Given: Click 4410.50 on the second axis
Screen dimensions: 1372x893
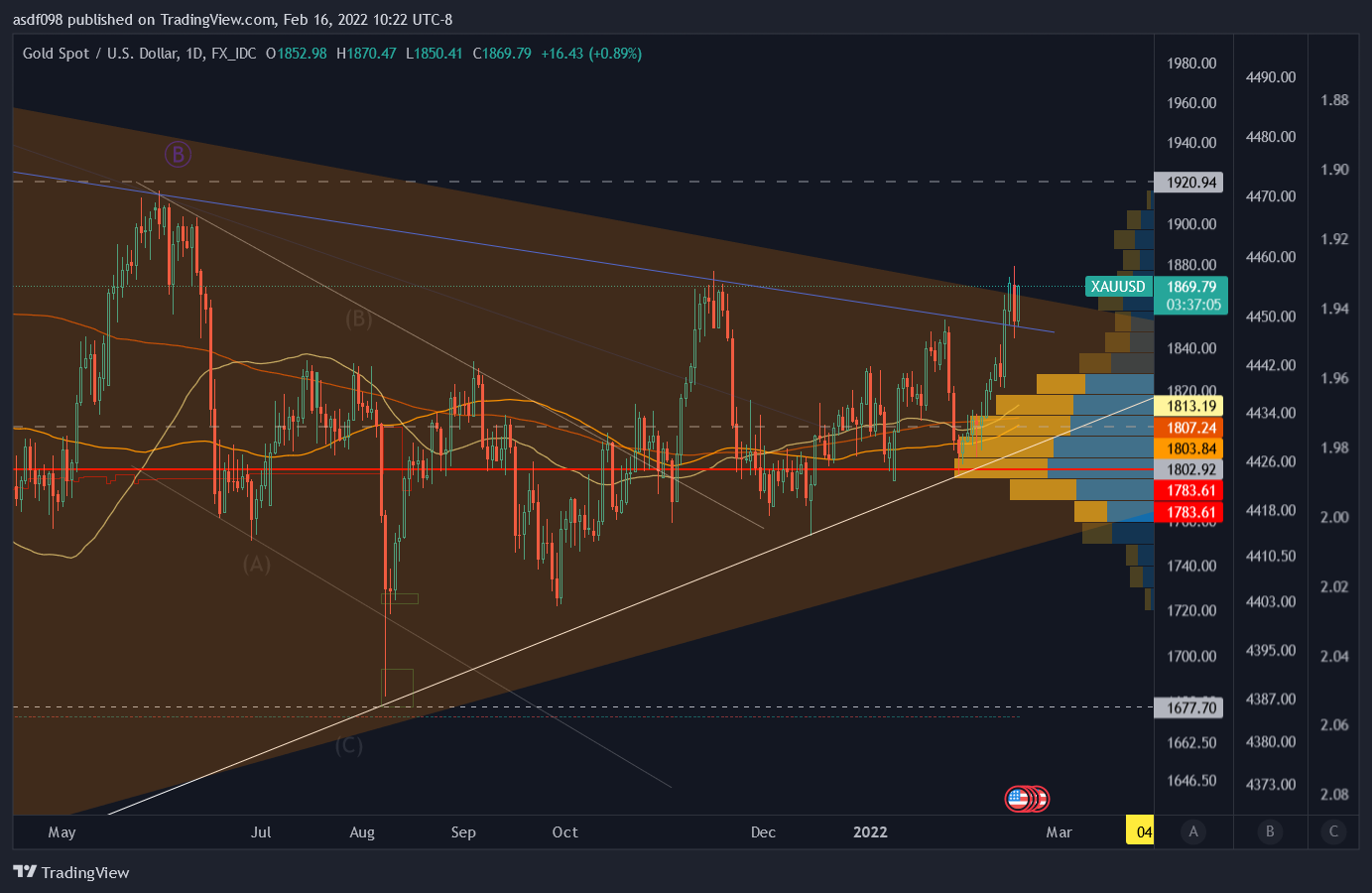Looking at the screenshot, I should [x=1271, y=556].
